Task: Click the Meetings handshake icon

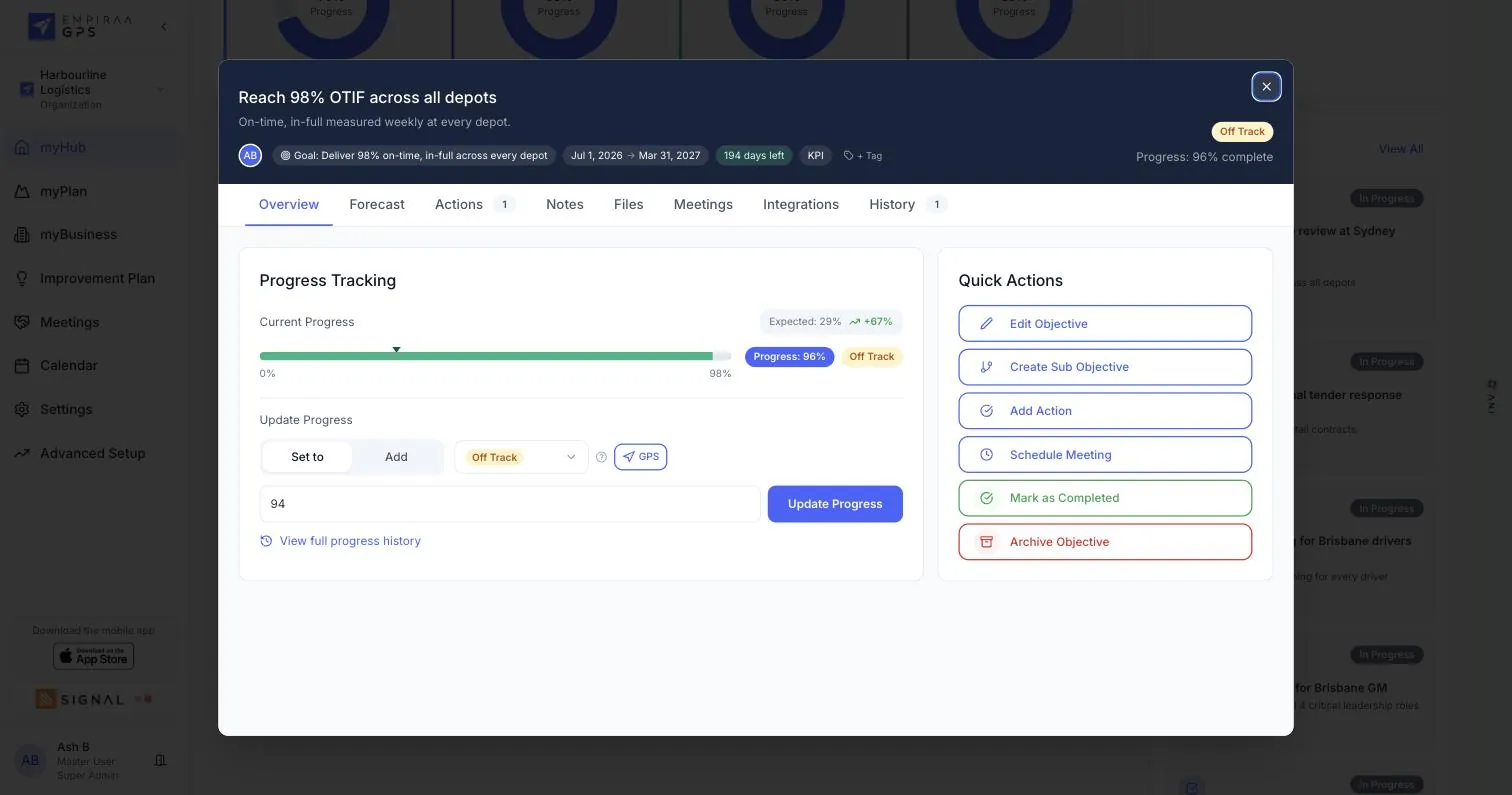Action: (22, 322)
